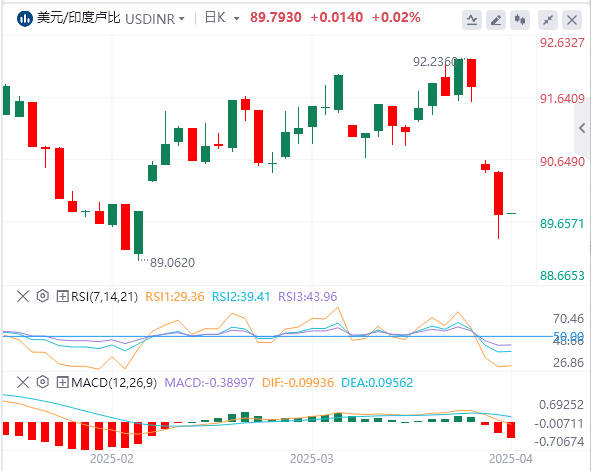
Task: Click the RSI2:39.41 readout
Action: pyautogui.click(x=241, y=297)
